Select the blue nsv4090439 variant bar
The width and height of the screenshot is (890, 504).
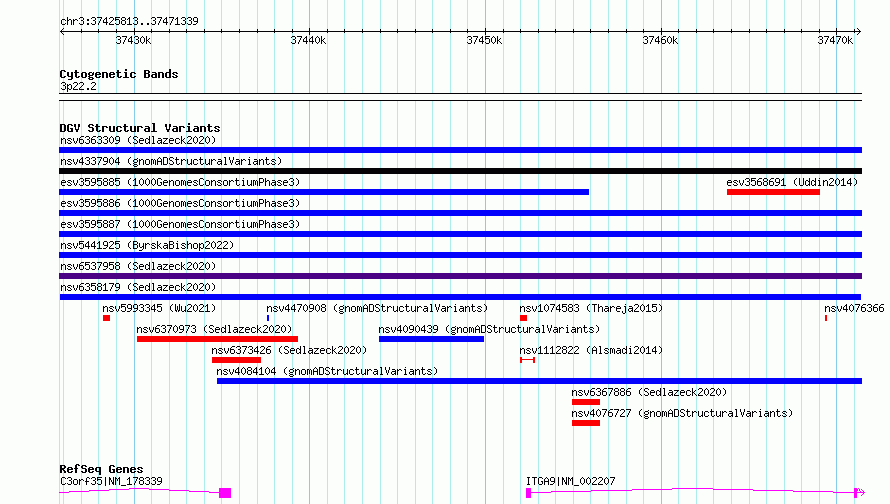(431, 339)
